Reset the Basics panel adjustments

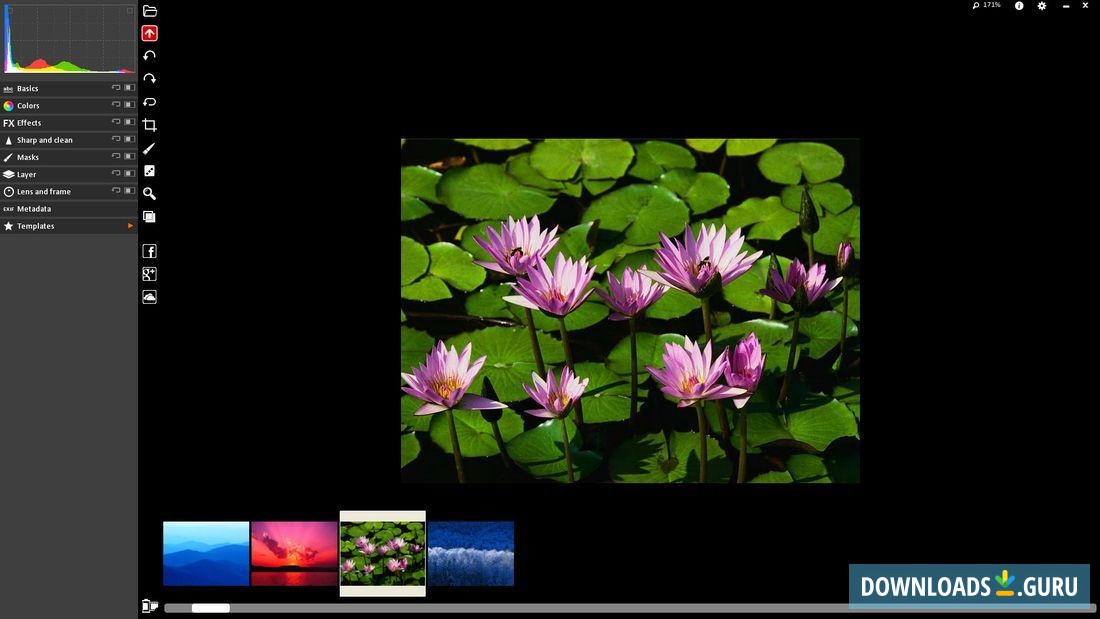(116, 88)
